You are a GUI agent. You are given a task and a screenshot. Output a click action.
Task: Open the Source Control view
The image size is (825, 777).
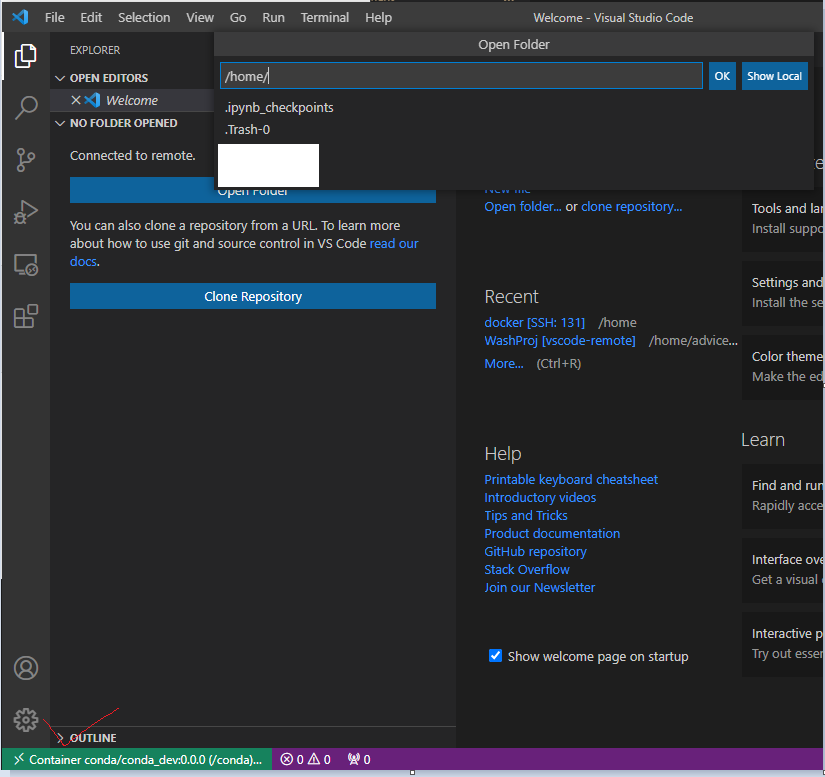click(25, 159)
